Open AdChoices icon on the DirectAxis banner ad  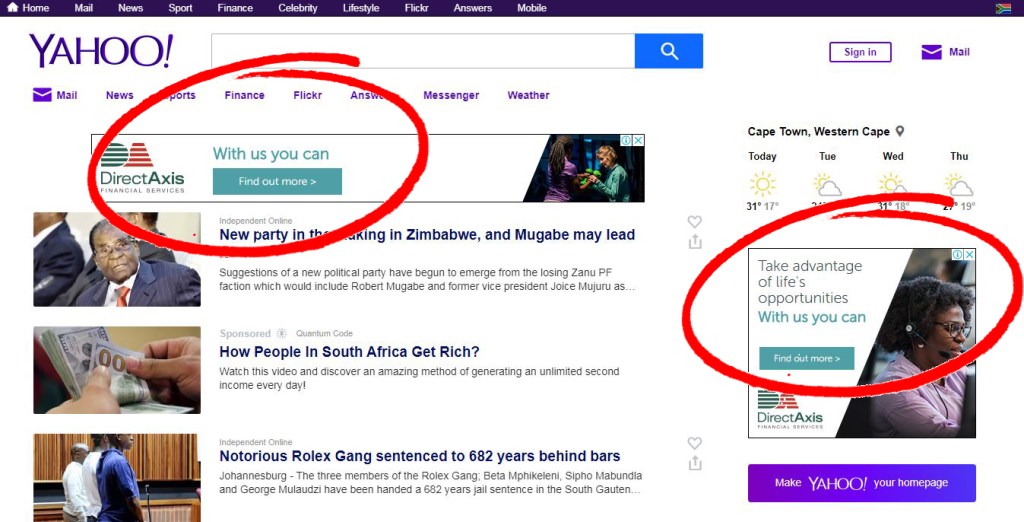pyautogui.click(x=626, y=141)
